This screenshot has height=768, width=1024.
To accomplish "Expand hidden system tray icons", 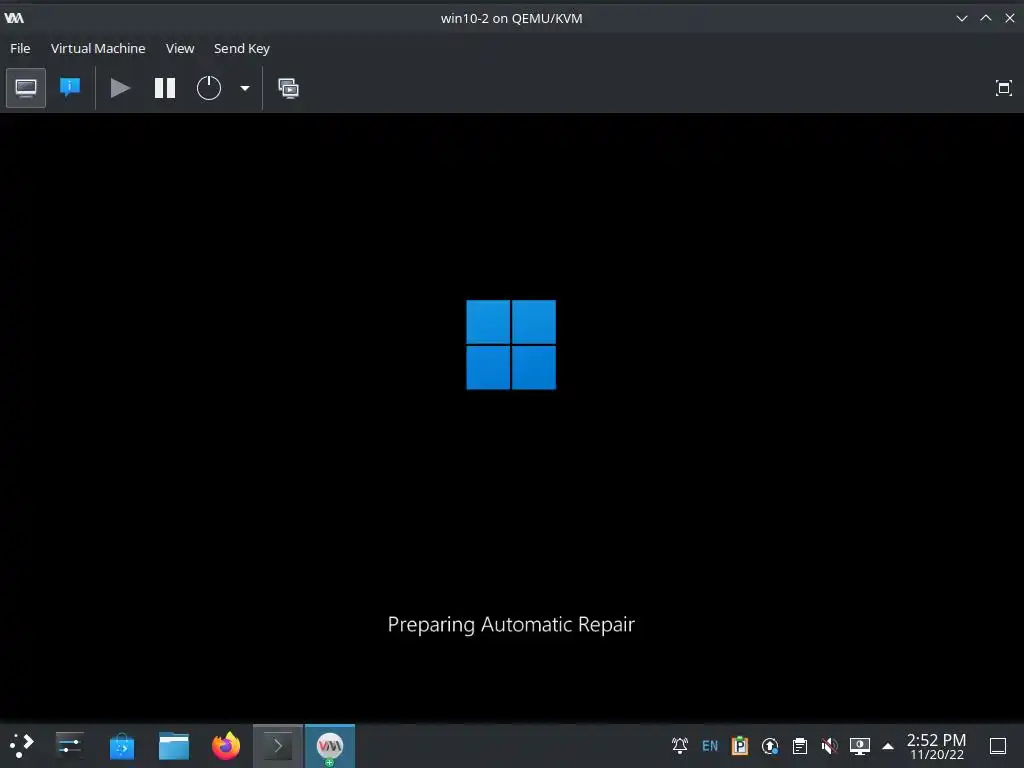I will click(x=888, y=746).
